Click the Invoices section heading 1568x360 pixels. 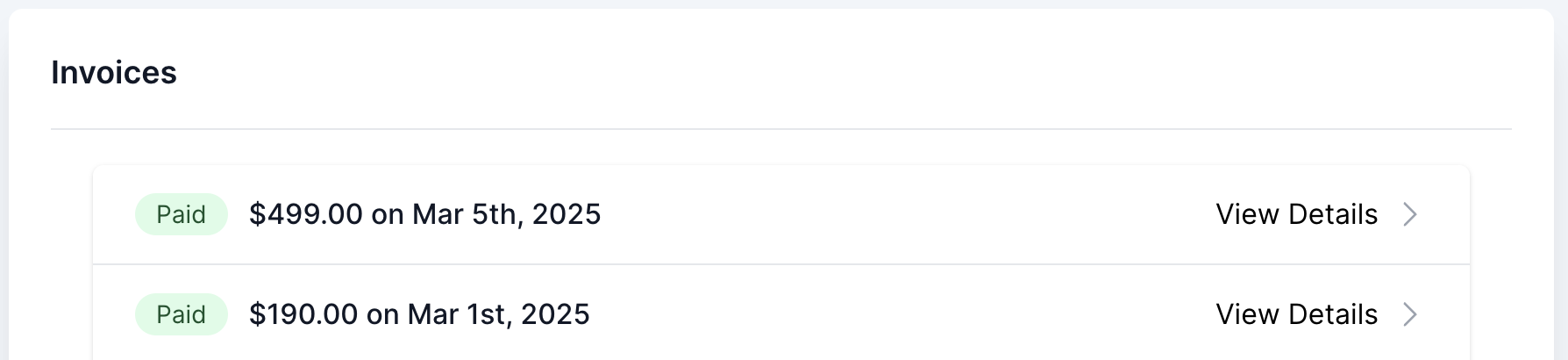coord(114,73)
